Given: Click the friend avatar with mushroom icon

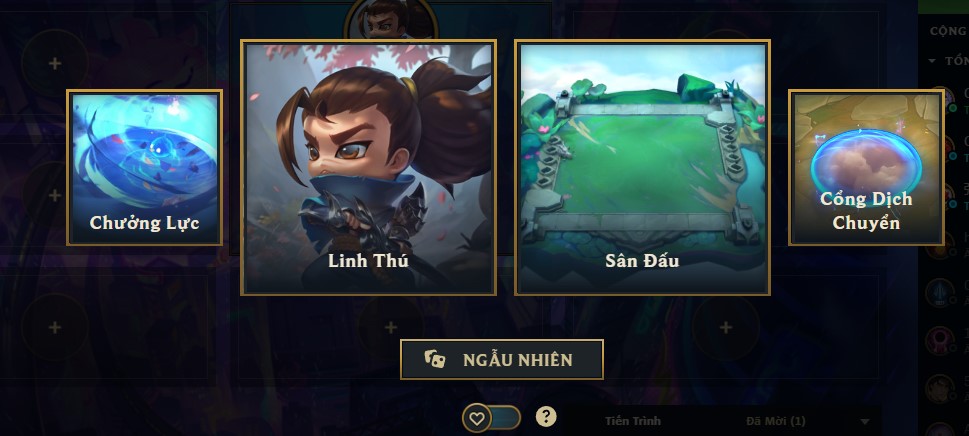Looking at the screenshot, I should tap(939, 340).
